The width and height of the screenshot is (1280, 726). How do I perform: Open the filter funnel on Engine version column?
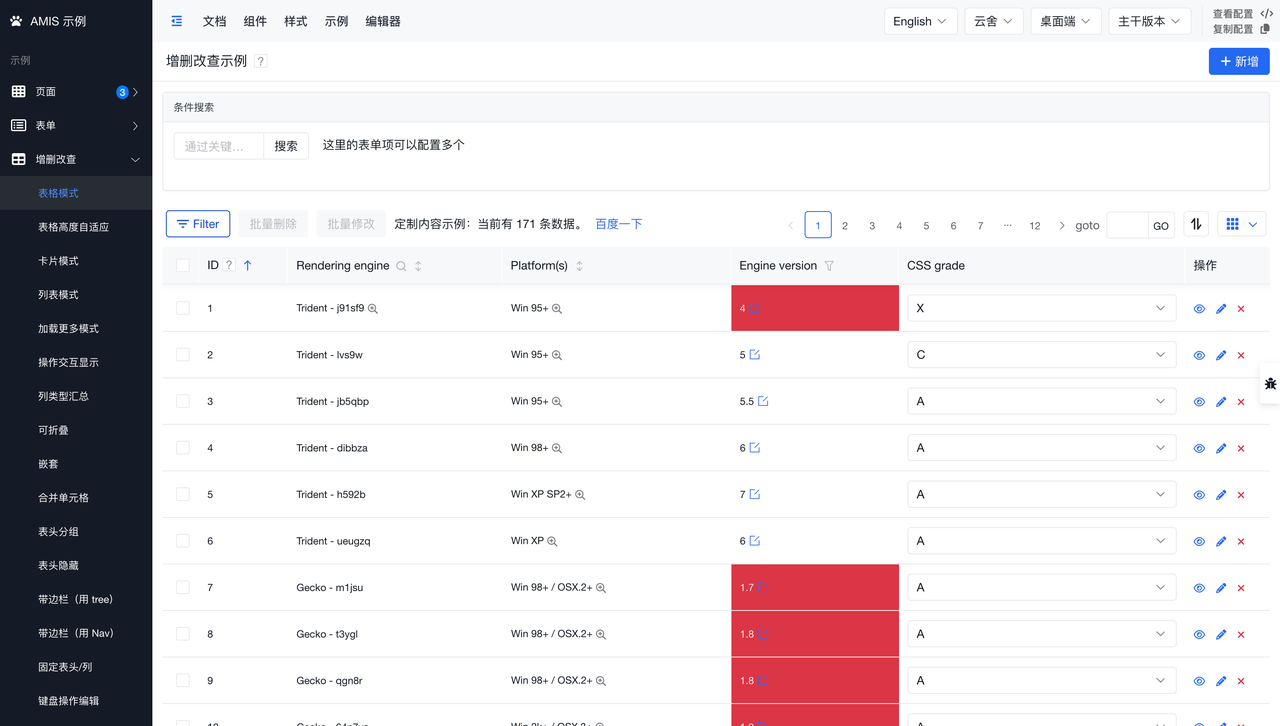831,265
